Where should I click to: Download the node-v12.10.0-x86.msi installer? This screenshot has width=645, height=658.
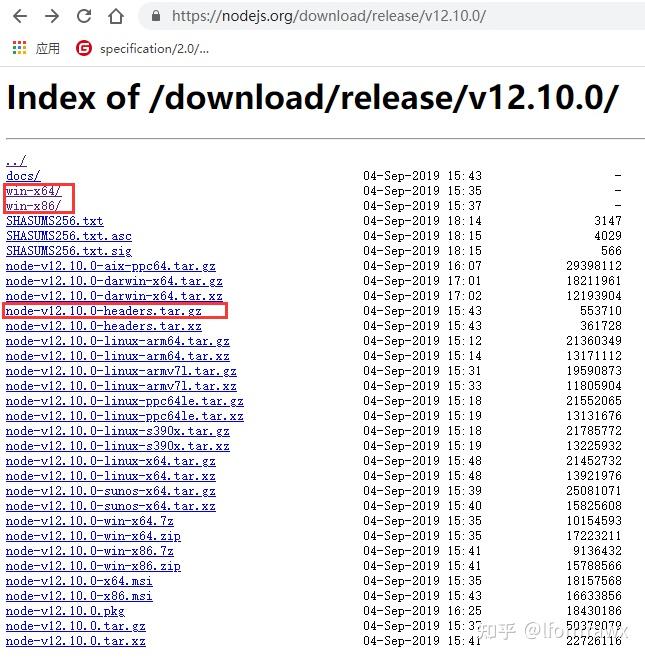click(x=79, y=596)
